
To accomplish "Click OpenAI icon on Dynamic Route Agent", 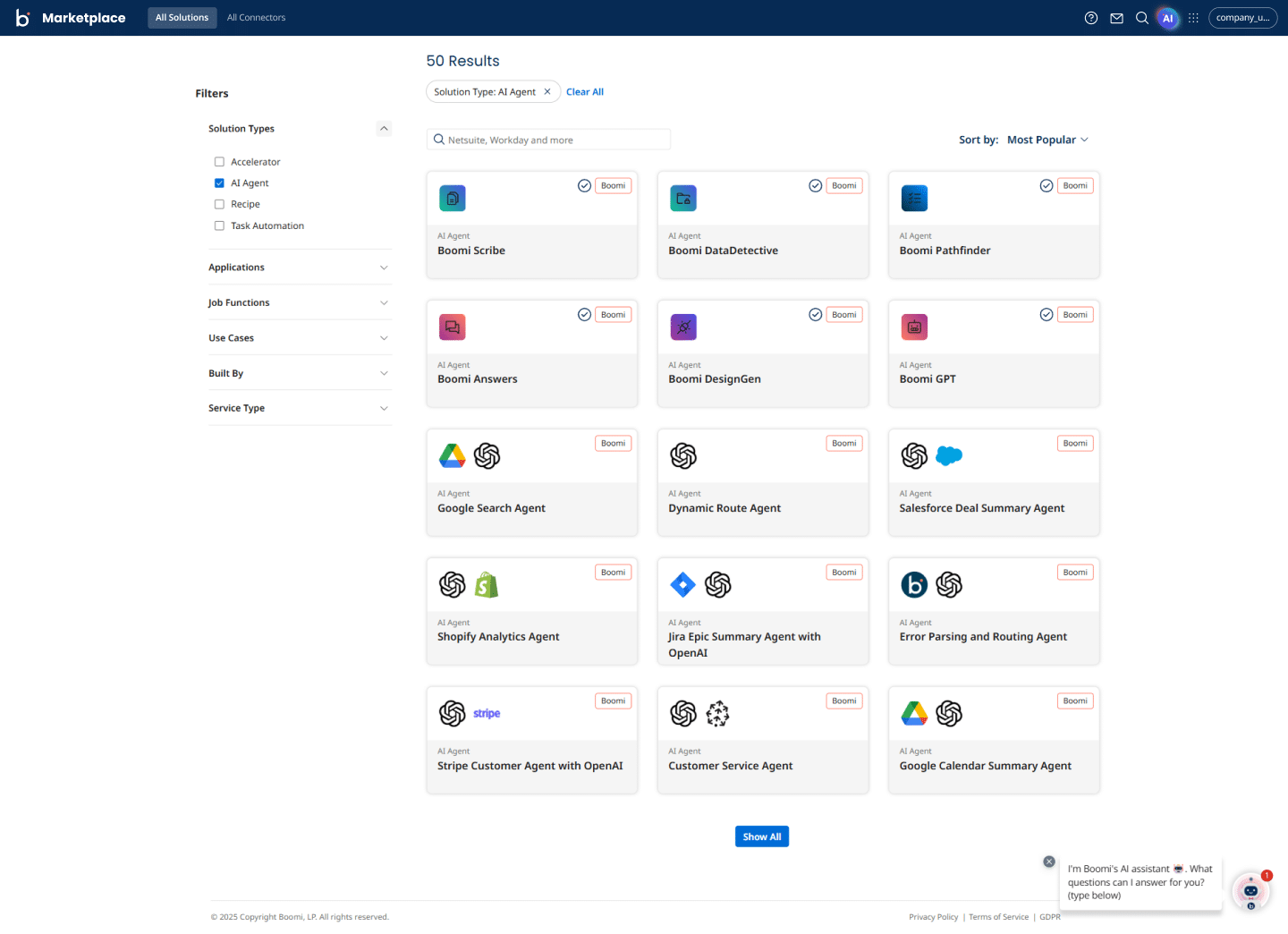I will pos(683,456).
